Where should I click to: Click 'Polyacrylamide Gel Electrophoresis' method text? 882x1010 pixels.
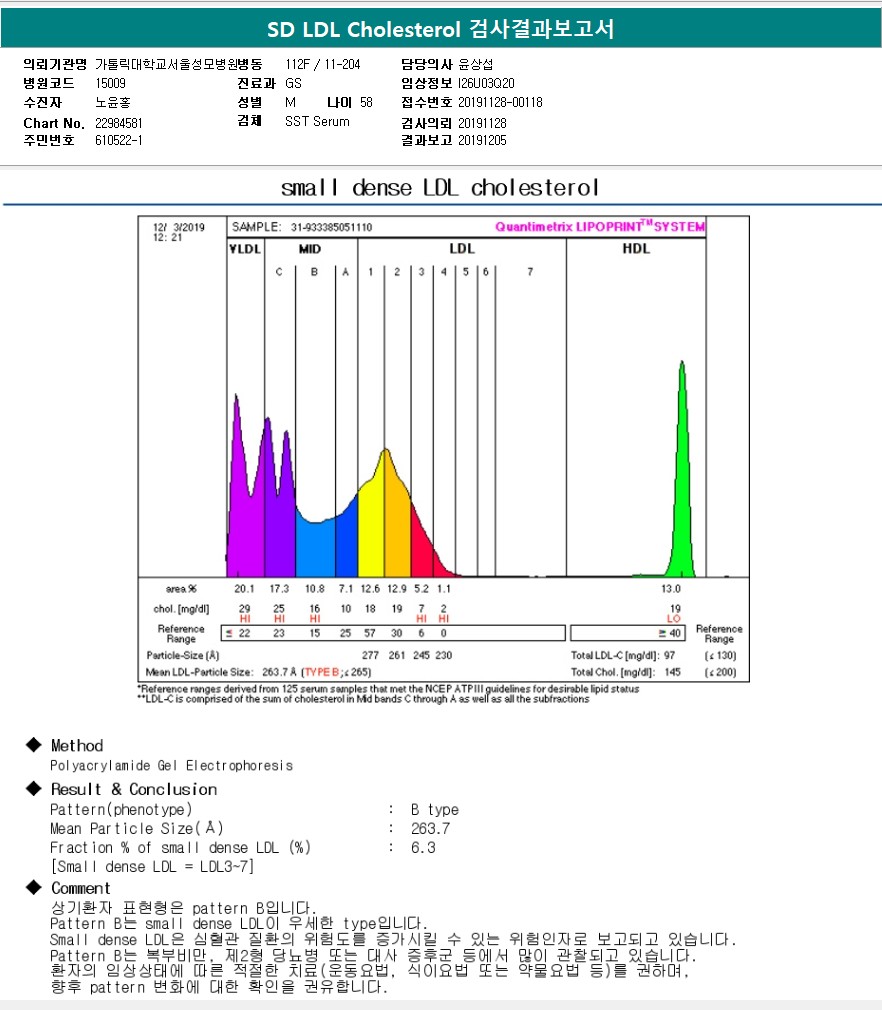(171, 766)
